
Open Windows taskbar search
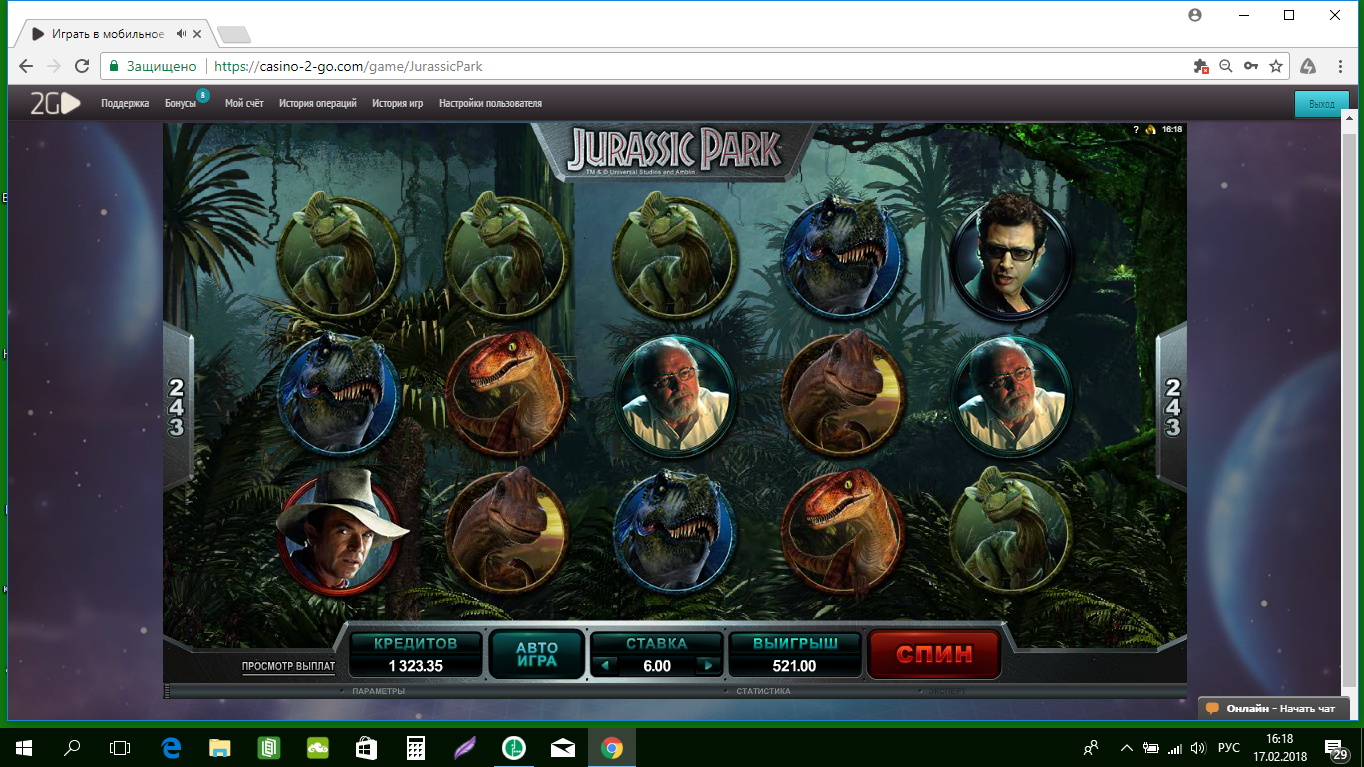[72, 747]
